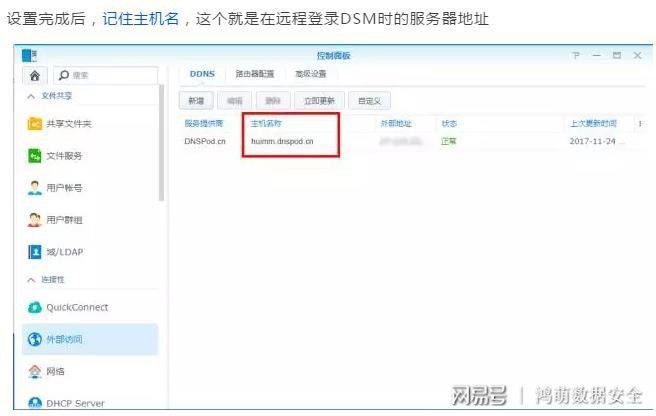Image resolution: width=656 pixels, height=416 pixels.
Task: Collapse the Connectivity (连接性) section
Action: coord(31,280)
